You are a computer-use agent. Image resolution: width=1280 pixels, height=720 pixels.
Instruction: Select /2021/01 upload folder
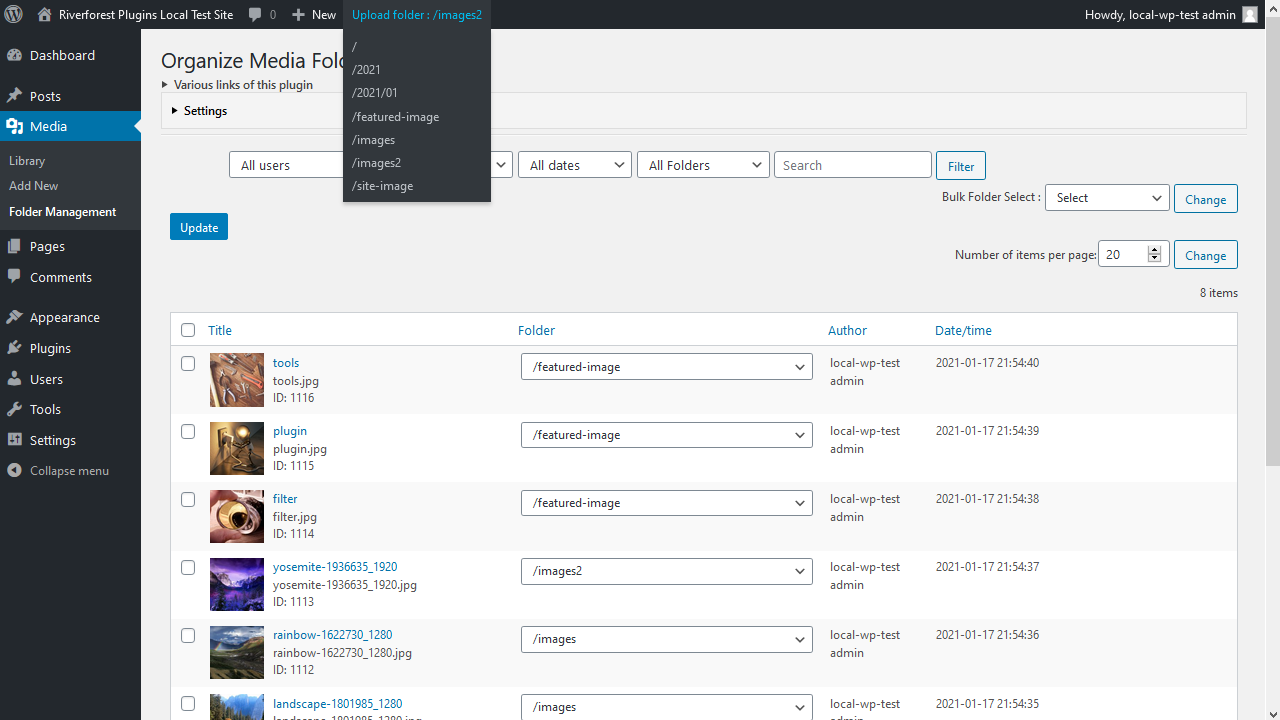[x=417, y=93]
